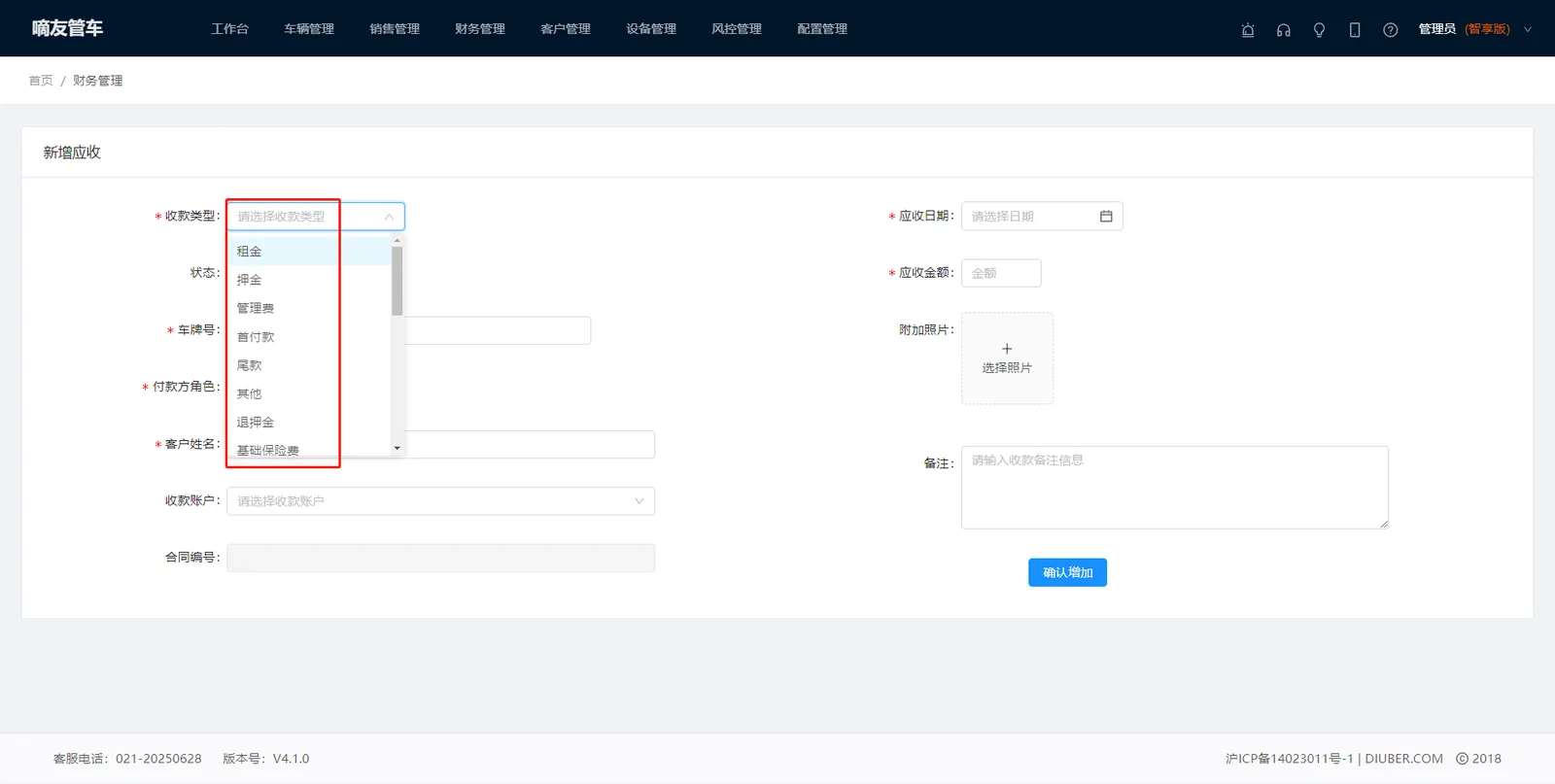Click the 车牌号 input field

[498, 330]
